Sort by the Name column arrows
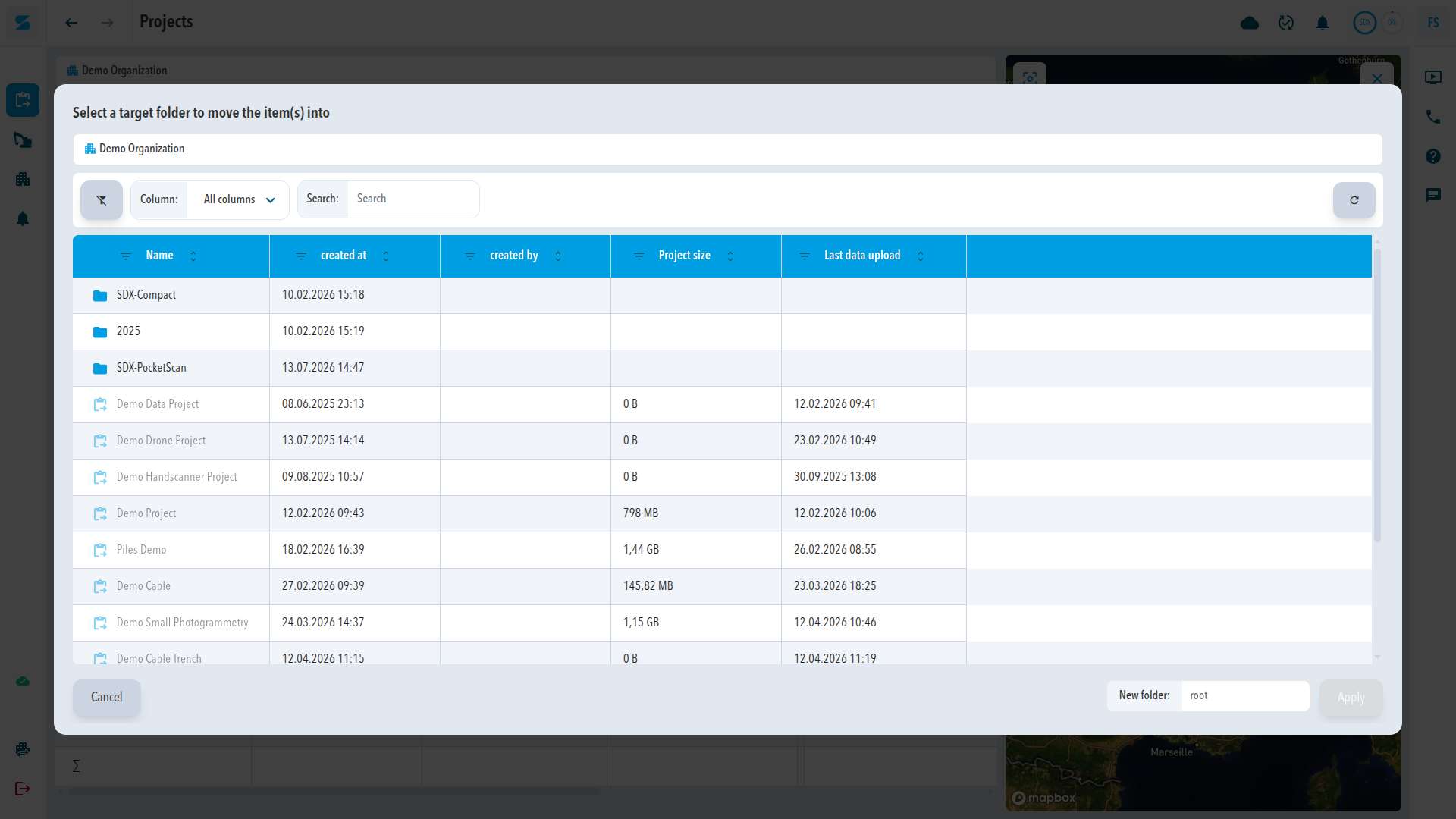 193,256
